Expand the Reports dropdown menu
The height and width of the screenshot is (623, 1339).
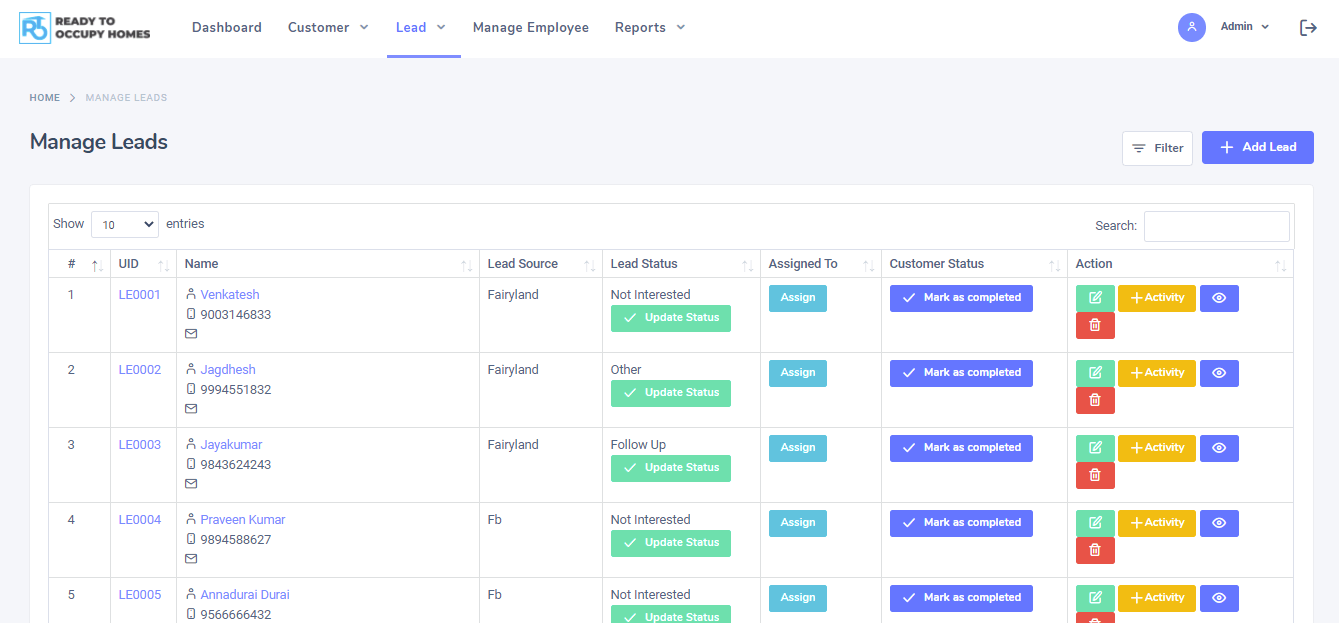pos(650,28)
